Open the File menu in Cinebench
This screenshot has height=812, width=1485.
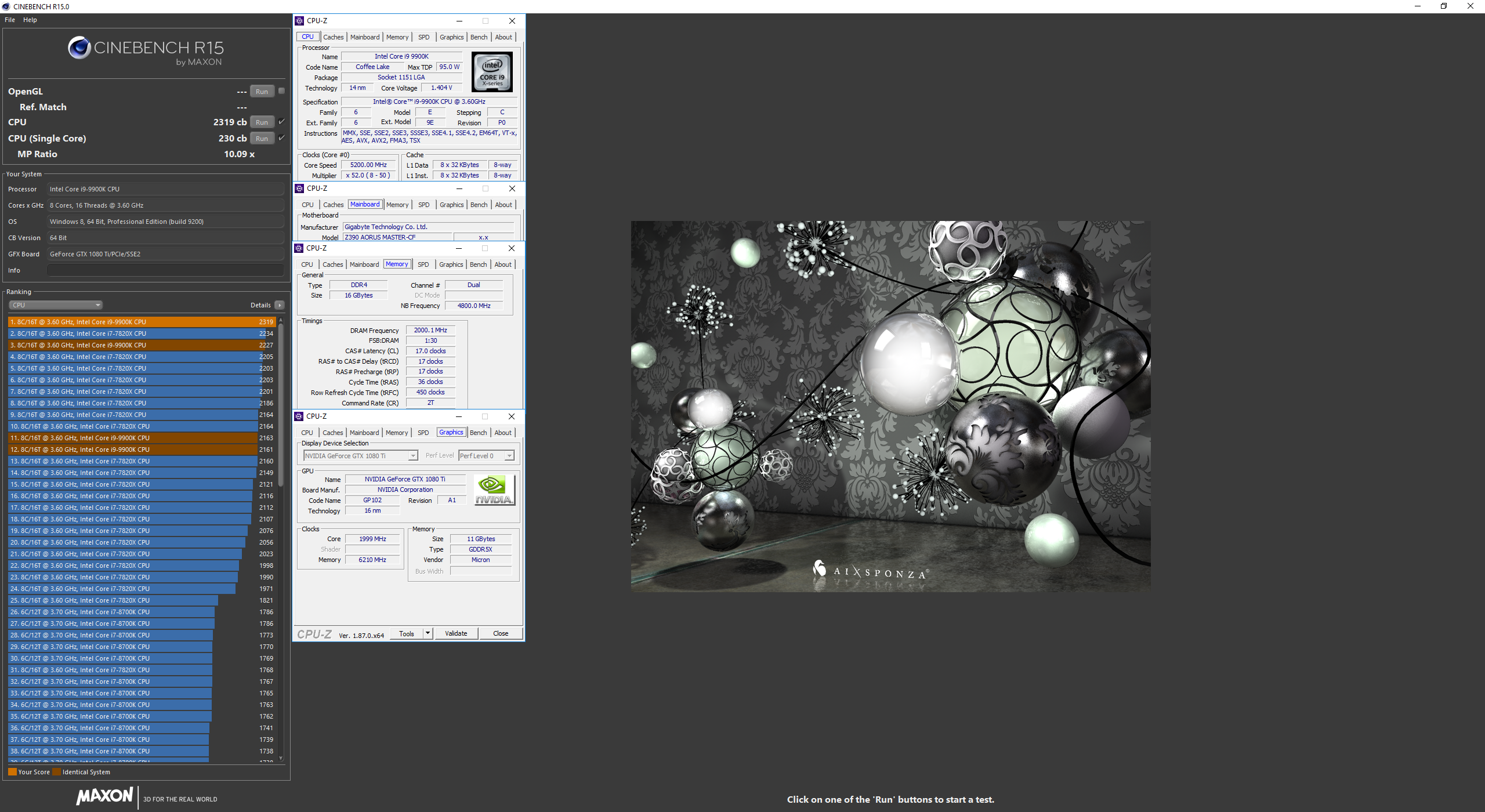coord(10,20)
